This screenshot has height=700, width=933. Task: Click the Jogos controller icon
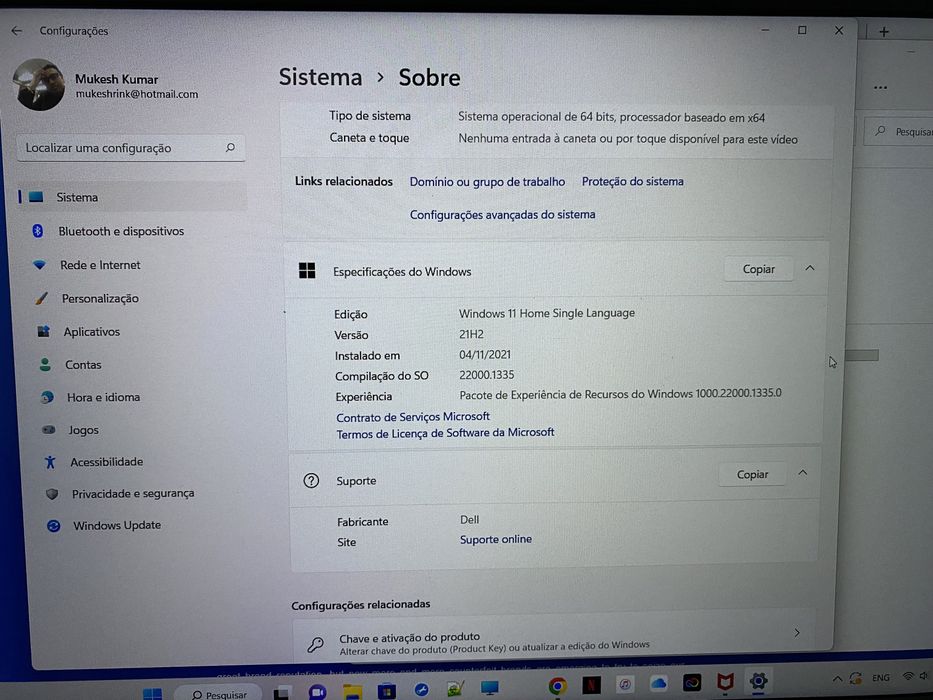point(49,429)
